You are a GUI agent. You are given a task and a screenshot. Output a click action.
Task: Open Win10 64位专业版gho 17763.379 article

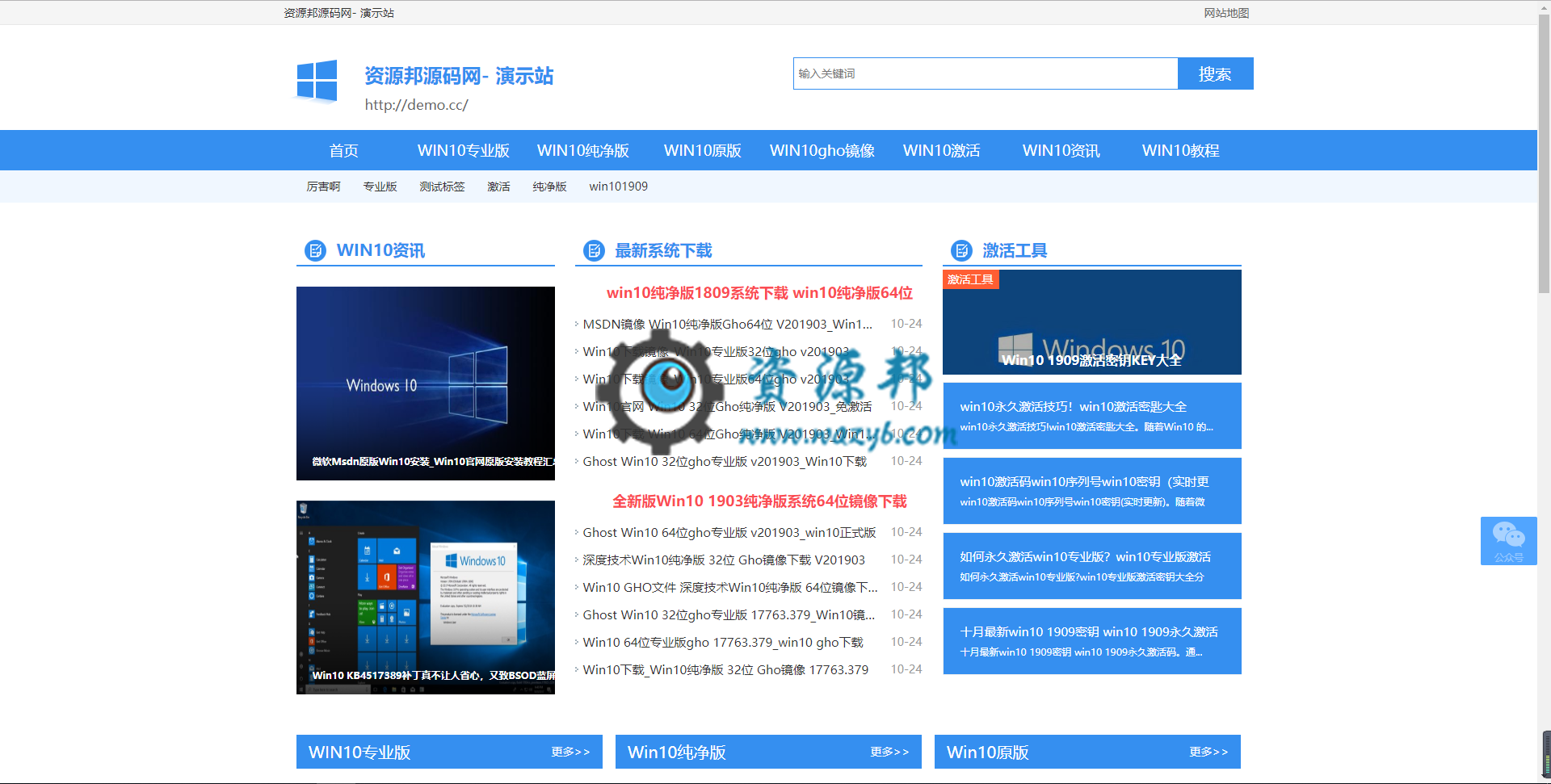tap(723, 642)
